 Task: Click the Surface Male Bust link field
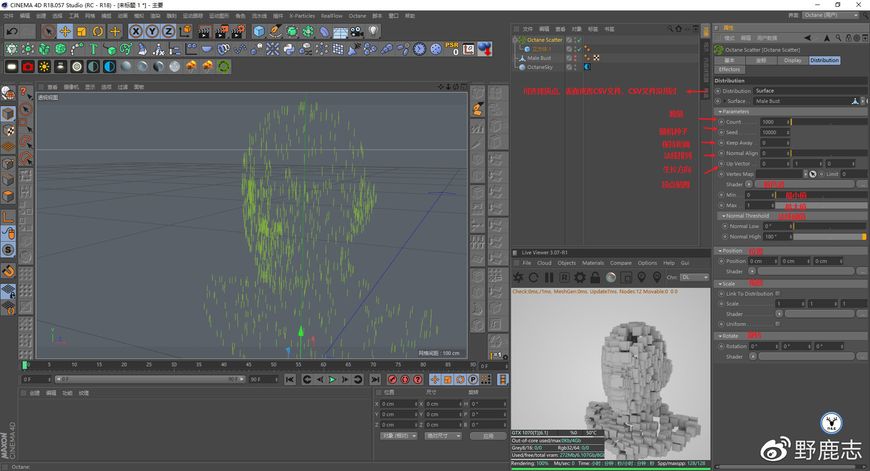(x=802, y=101)
